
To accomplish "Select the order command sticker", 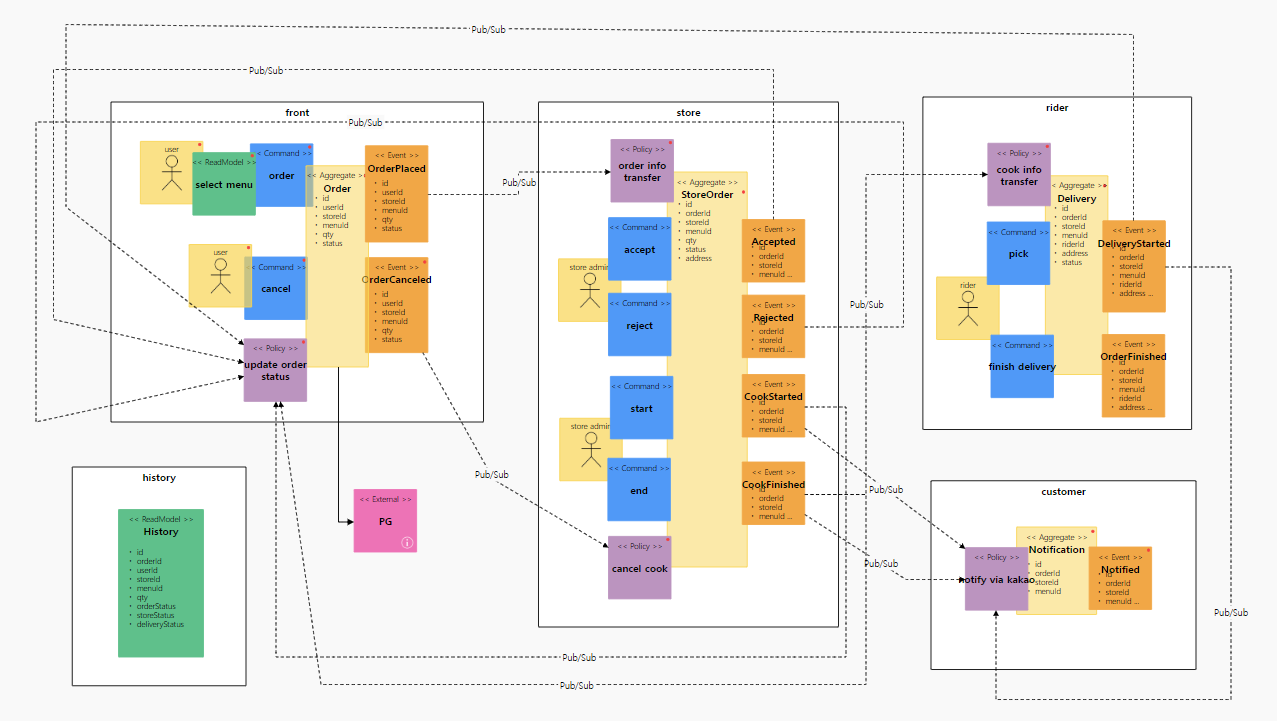I will (281, 175).
